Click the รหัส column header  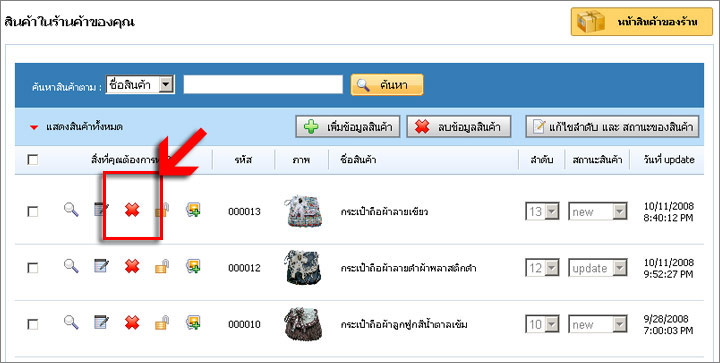coord(243,160)
